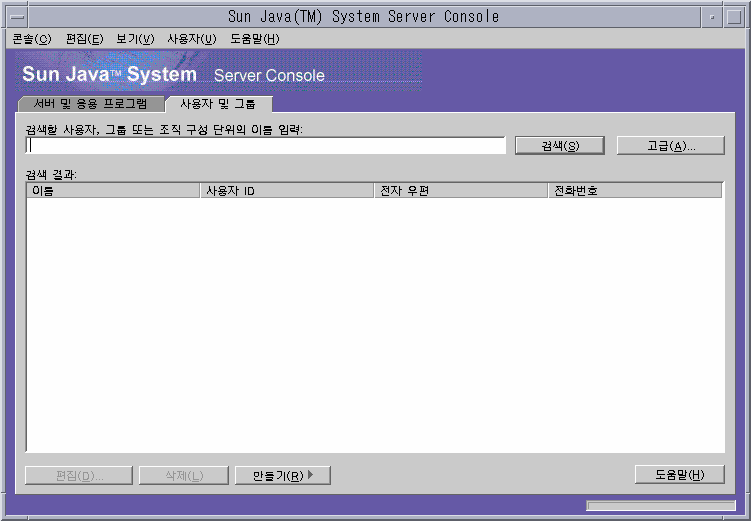Click the 검색(S) search button

(560, 146)
